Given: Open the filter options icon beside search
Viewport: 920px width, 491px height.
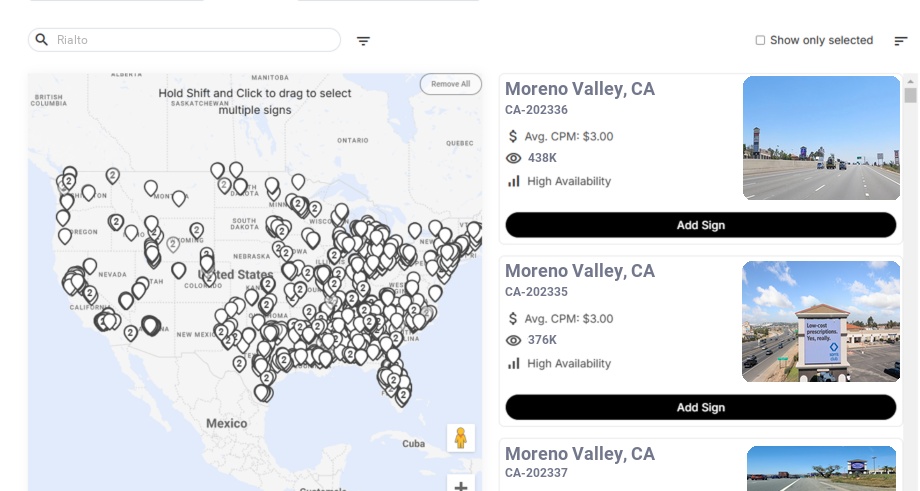Looking at the screenshot, I should tap(363, 41).
